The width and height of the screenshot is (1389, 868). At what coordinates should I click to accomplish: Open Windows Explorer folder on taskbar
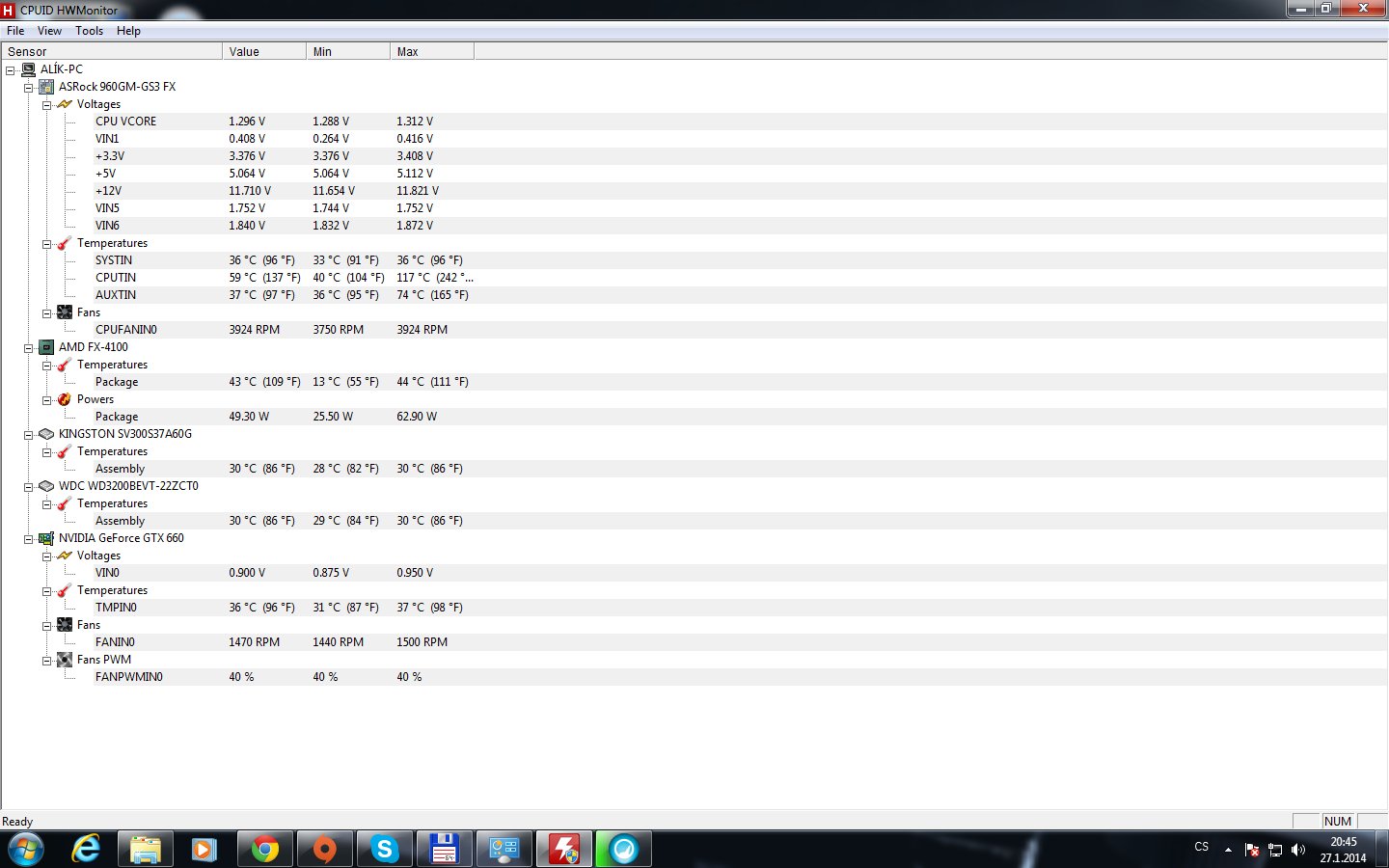[x=146, y=850]
